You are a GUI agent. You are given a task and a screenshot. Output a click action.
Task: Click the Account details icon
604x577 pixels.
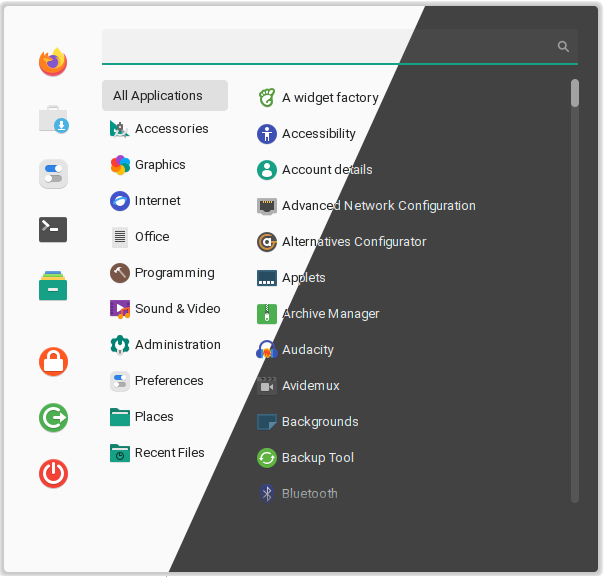(x=267, y=170)
